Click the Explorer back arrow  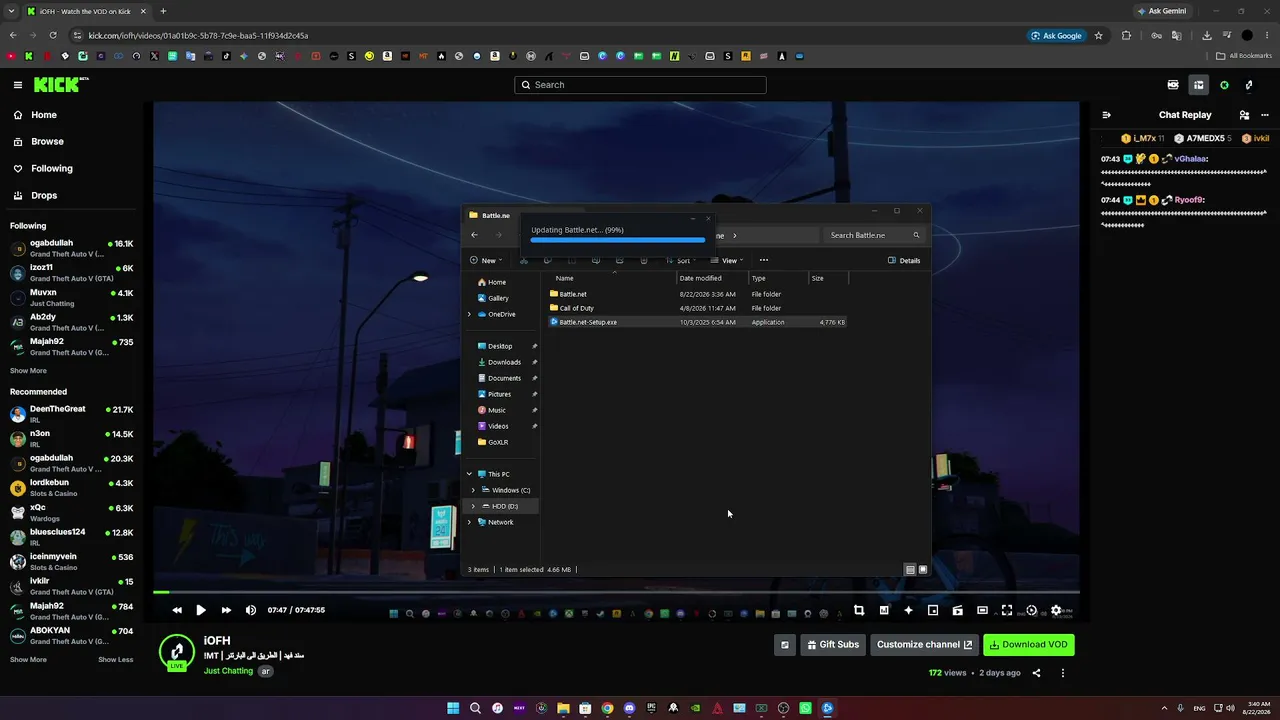(475, 235)
